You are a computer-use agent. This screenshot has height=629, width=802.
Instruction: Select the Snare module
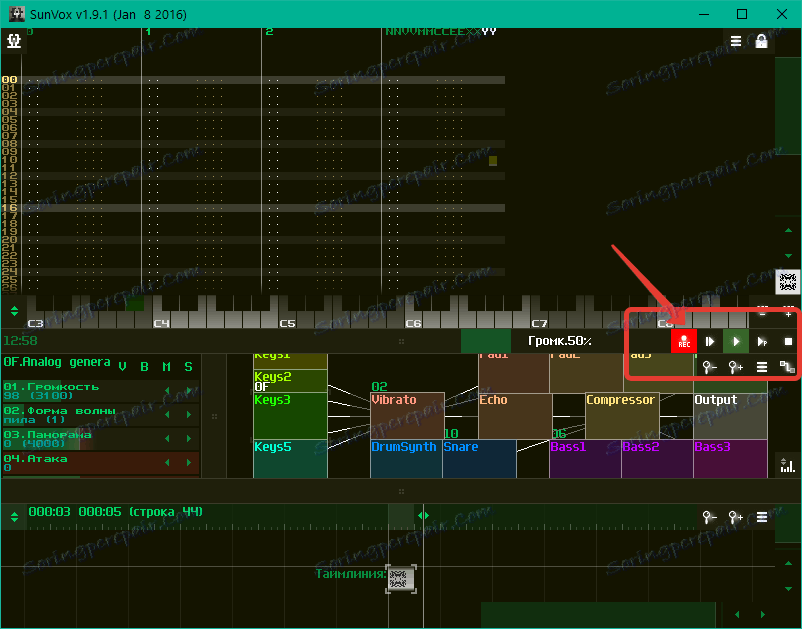click(479, 459)
